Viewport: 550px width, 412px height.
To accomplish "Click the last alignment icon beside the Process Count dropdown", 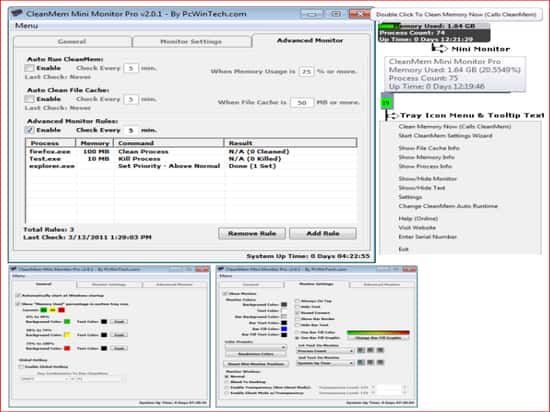I will click(x=380, y=350).
